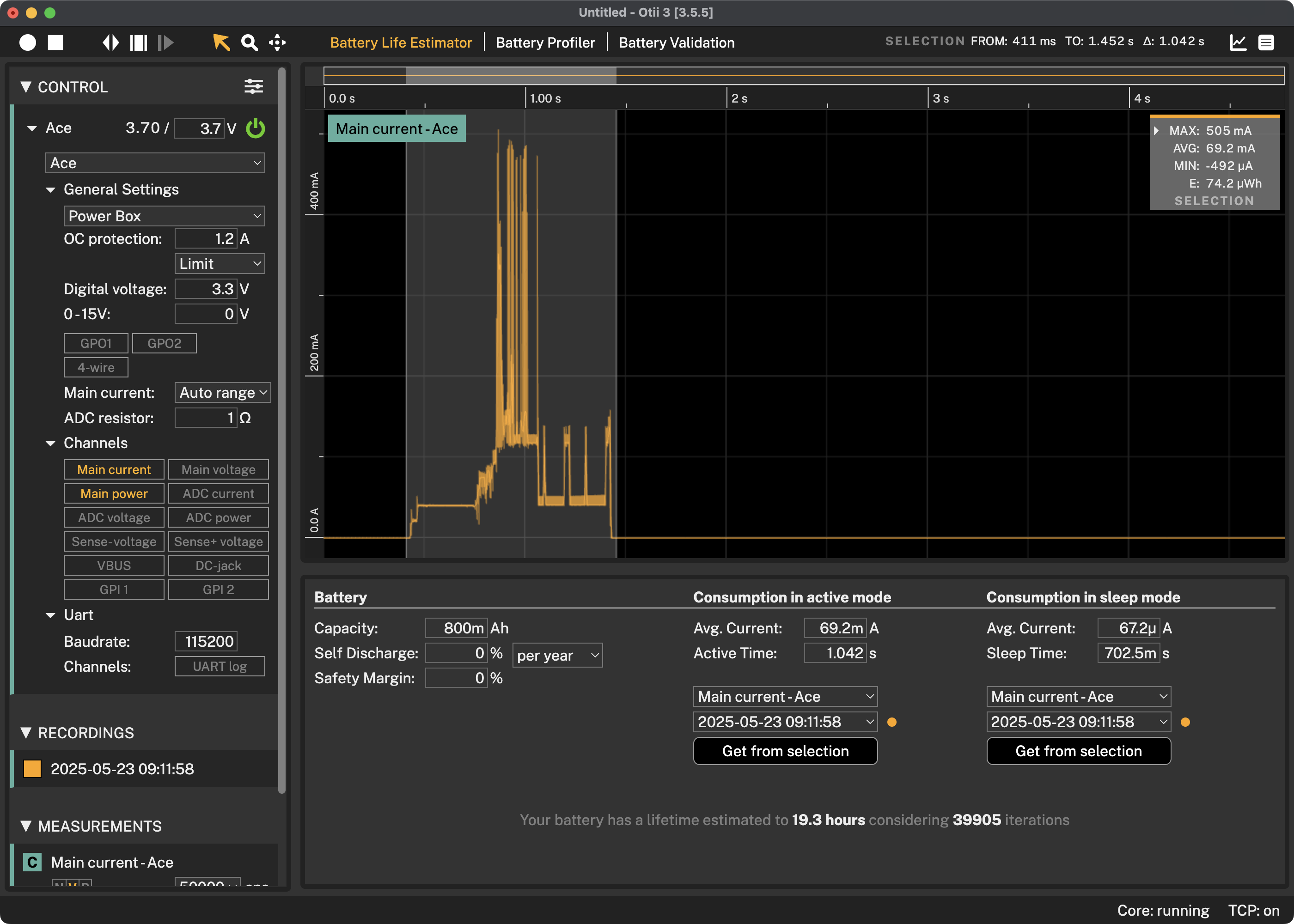Toggle the GPO1 output

click(96, 343)
